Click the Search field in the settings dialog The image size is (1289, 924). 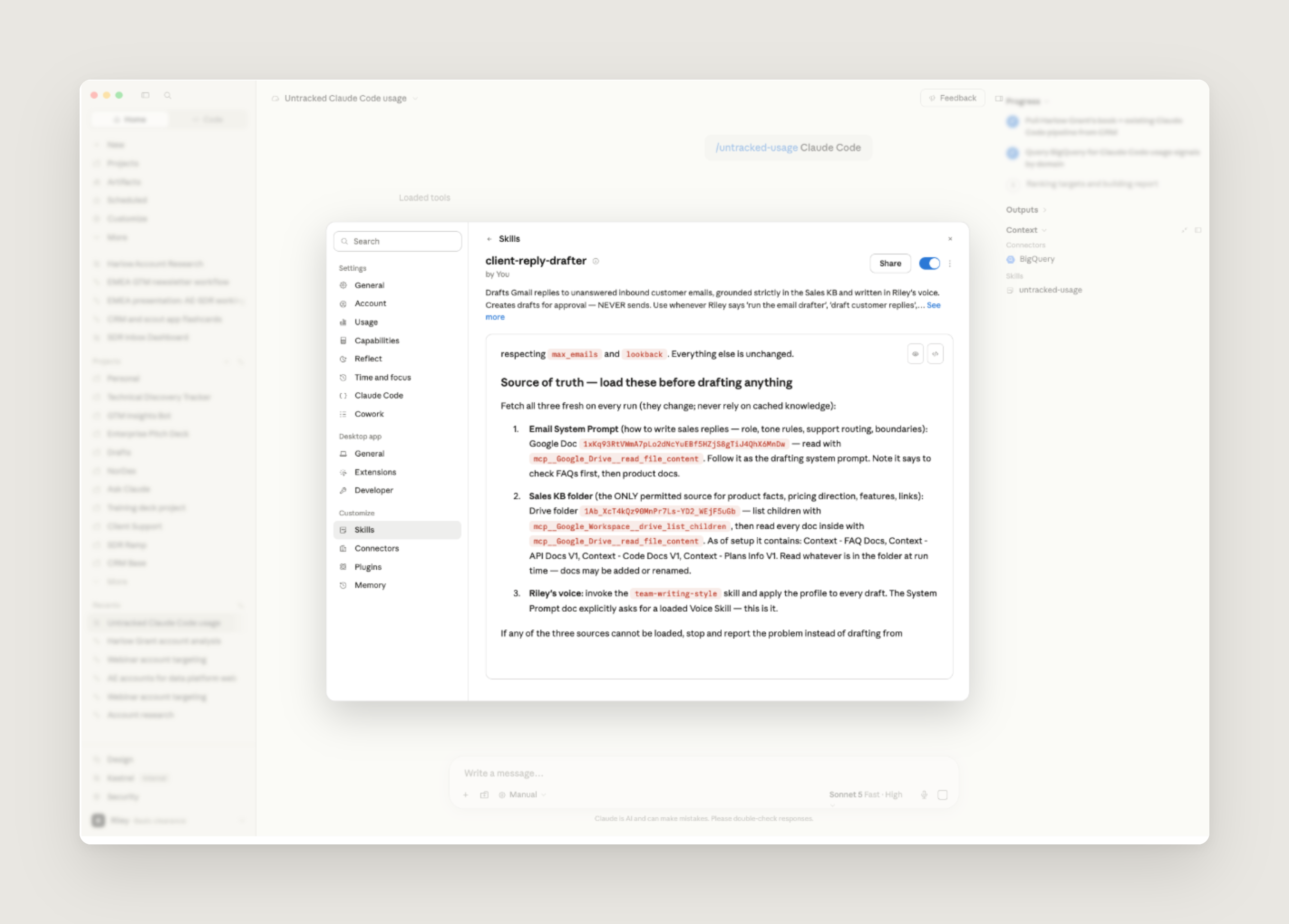tap(397, 242)
